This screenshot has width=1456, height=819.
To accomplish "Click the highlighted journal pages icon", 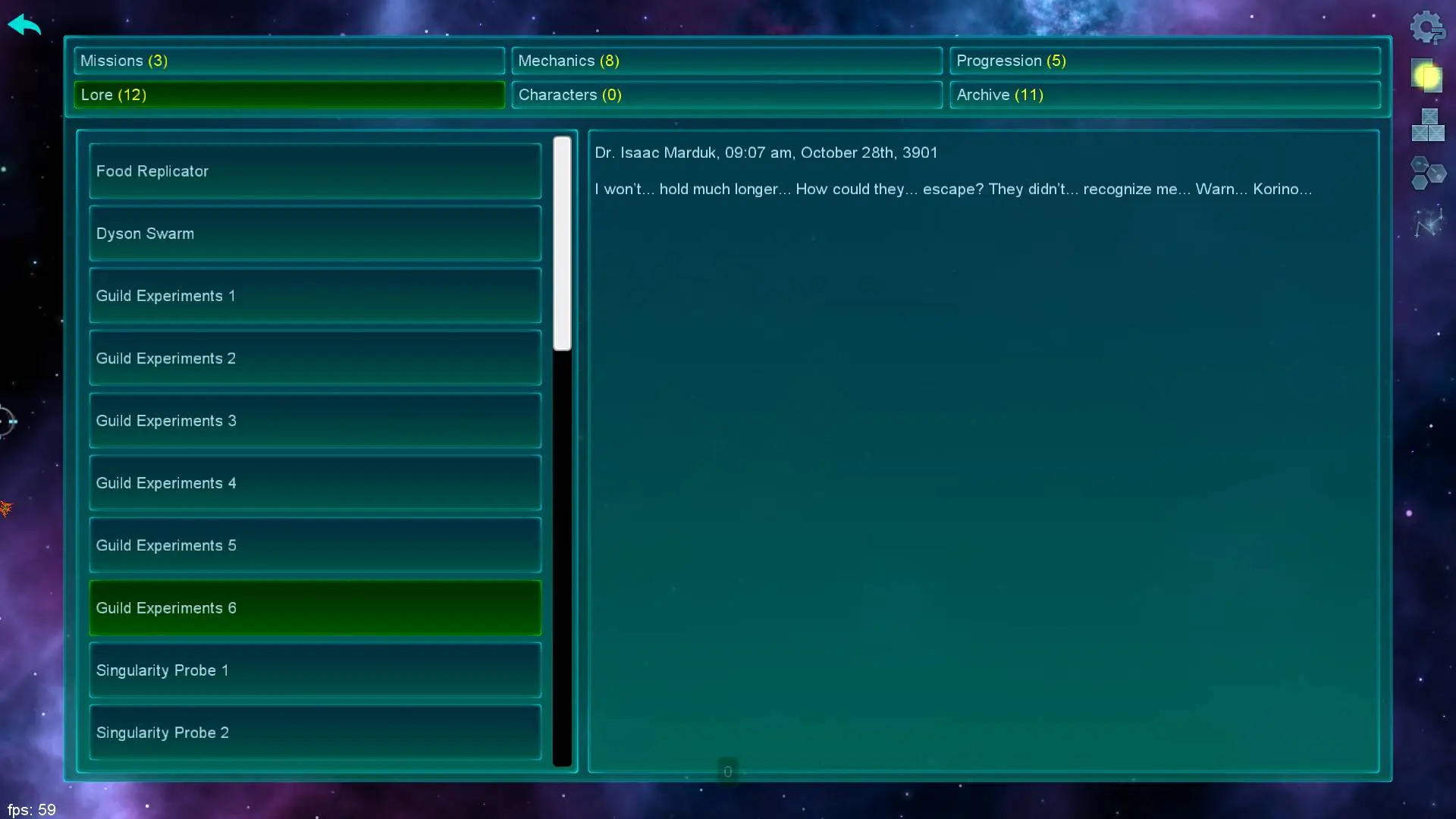I will 1427,76.
